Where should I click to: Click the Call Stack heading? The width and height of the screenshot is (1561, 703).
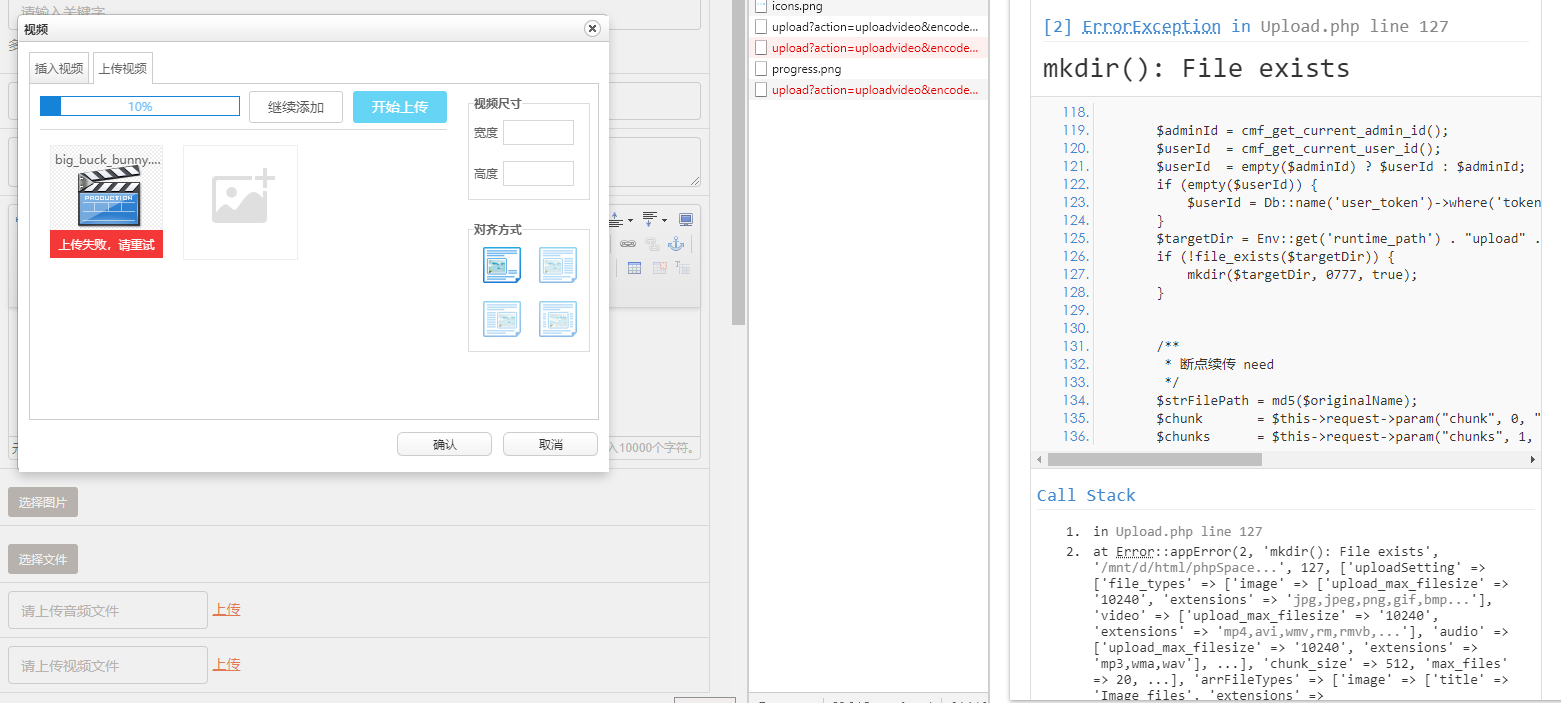pos(1086,496)
